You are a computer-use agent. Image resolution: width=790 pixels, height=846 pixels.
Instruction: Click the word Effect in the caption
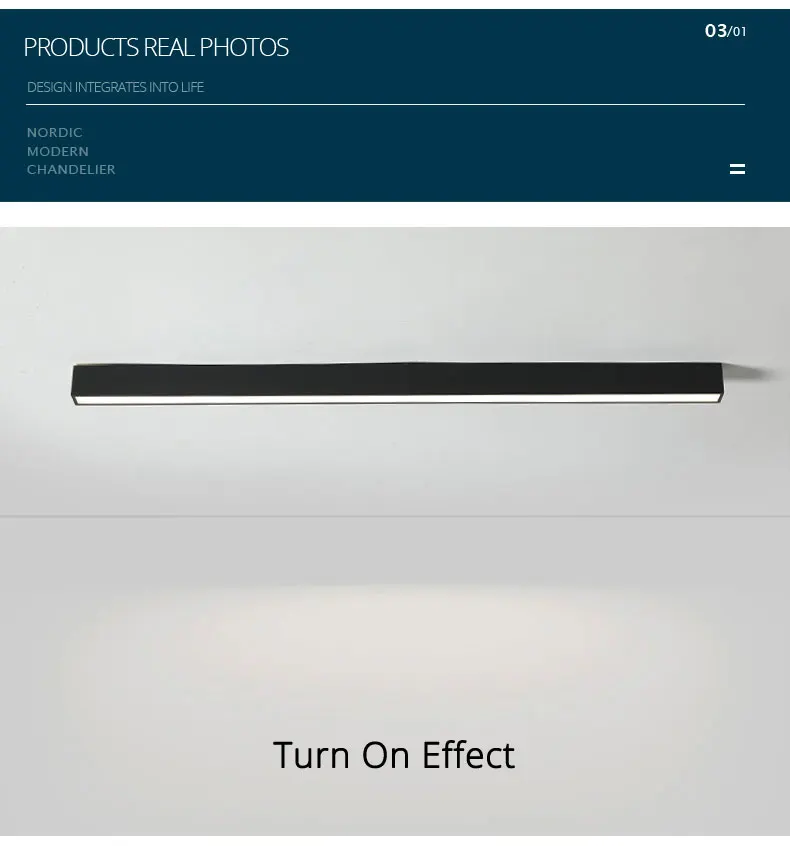pyautogui.click(x=468, y=755)
